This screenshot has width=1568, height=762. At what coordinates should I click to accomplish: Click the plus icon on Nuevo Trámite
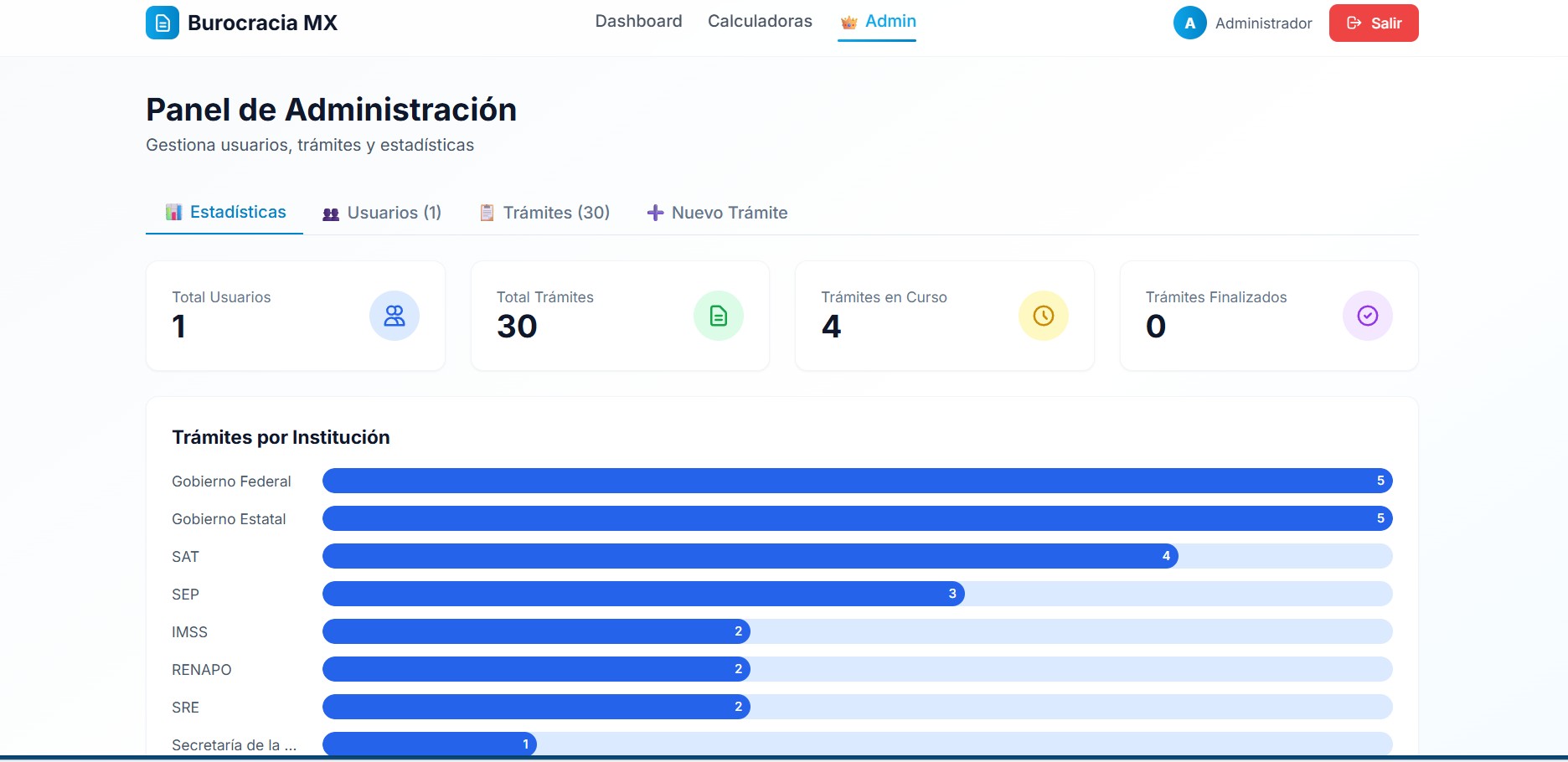[655, 213]
